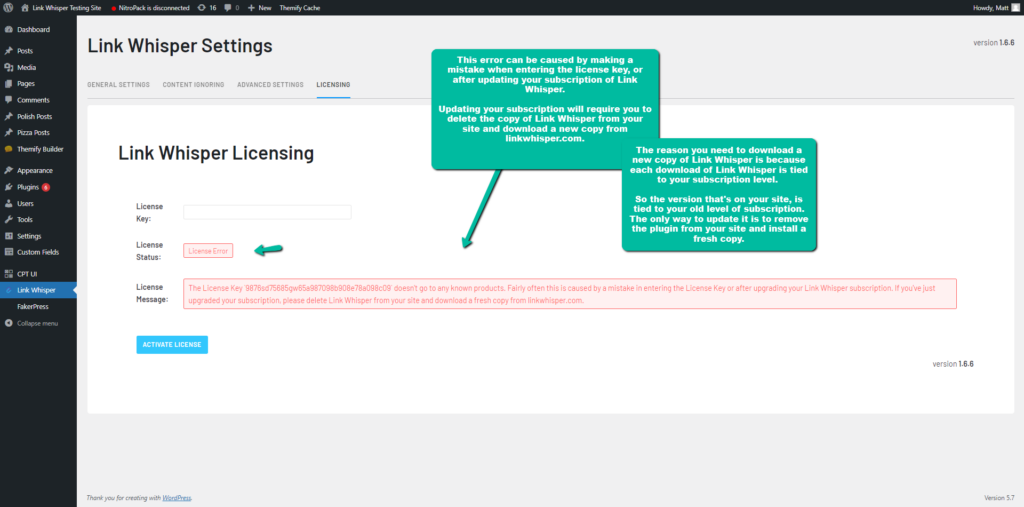Open General Settings tab

pos(118,85)
